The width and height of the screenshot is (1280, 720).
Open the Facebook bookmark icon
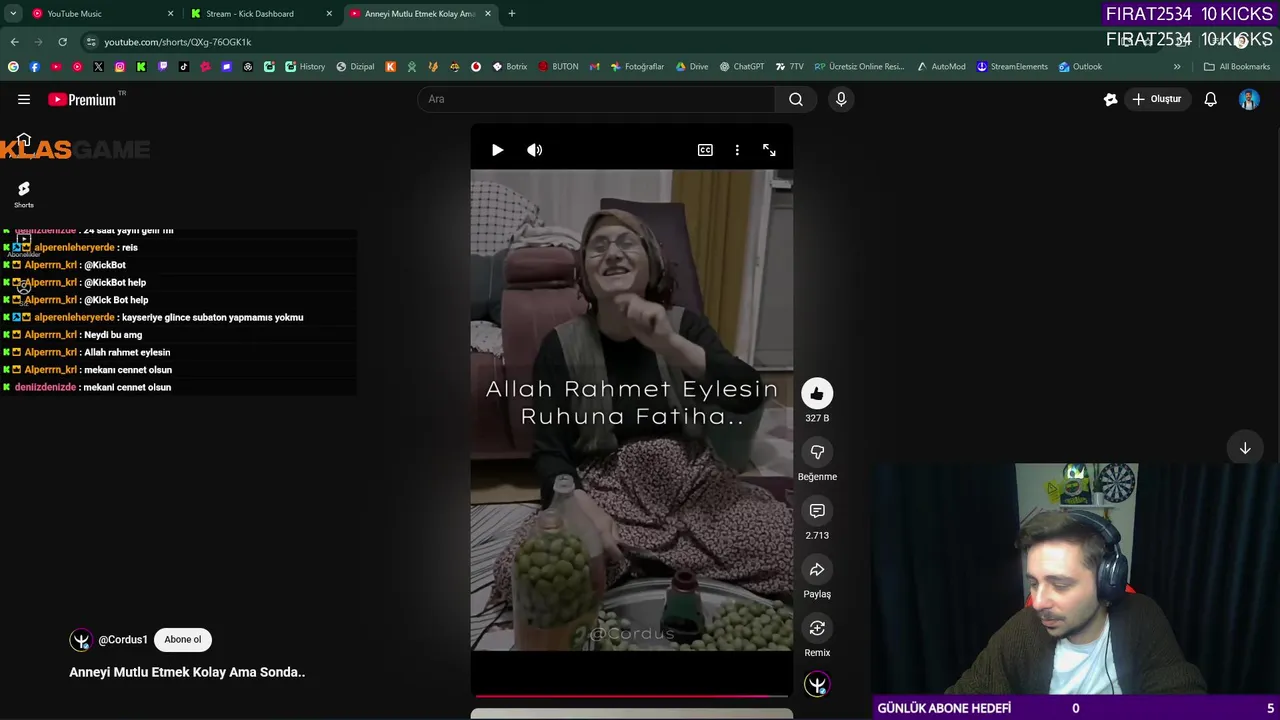point(34,67)
